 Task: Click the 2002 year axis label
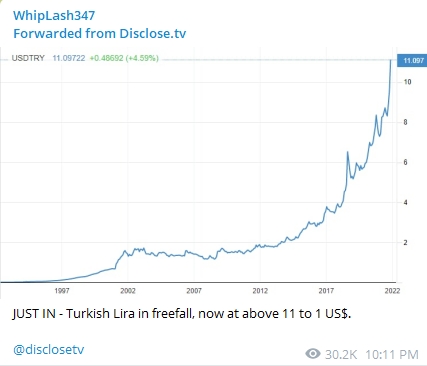tap(128, 291)
